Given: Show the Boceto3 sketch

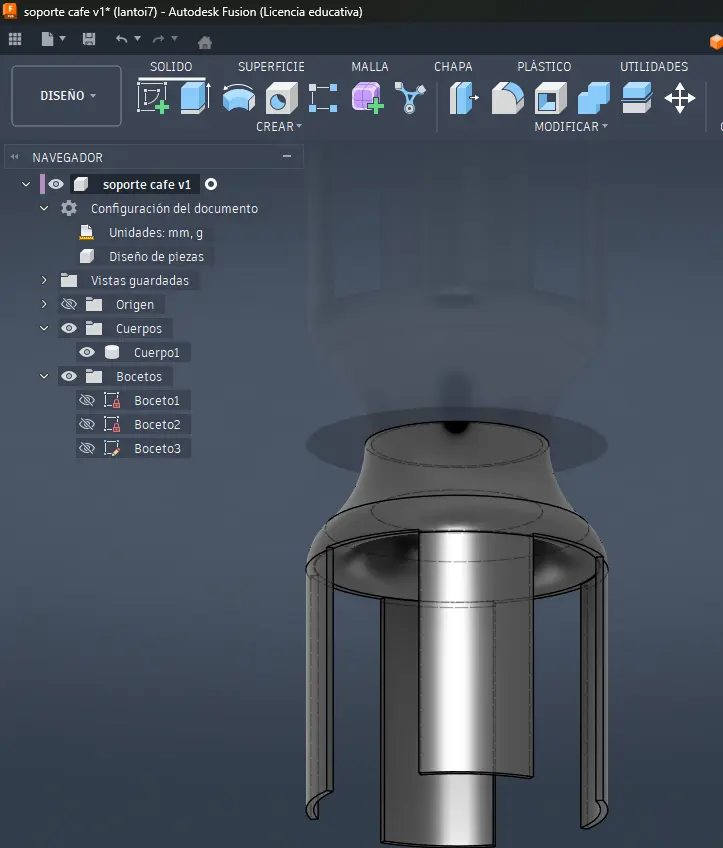Looking at the screenshot, I should pyautogui.click(x=87, y=448).
